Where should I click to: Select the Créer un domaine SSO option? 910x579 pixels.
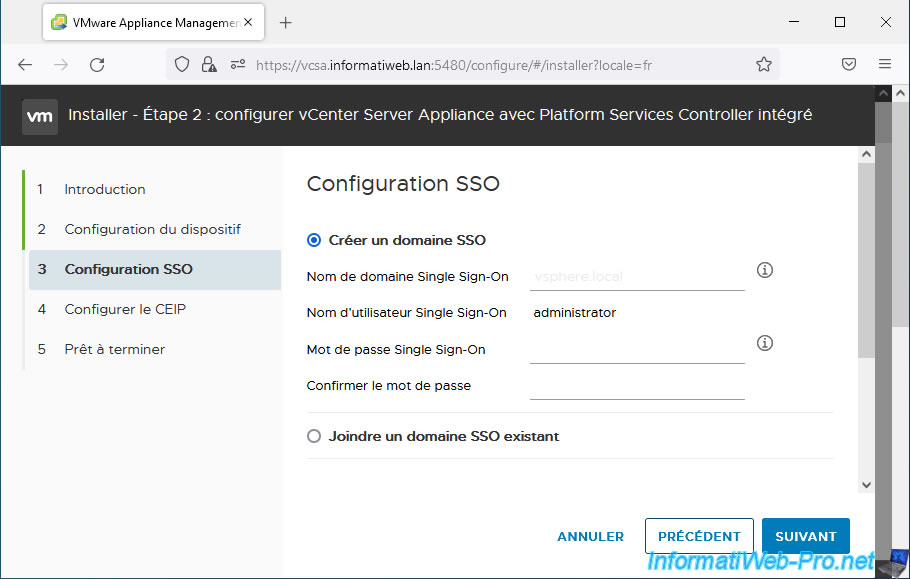point(314,240)
